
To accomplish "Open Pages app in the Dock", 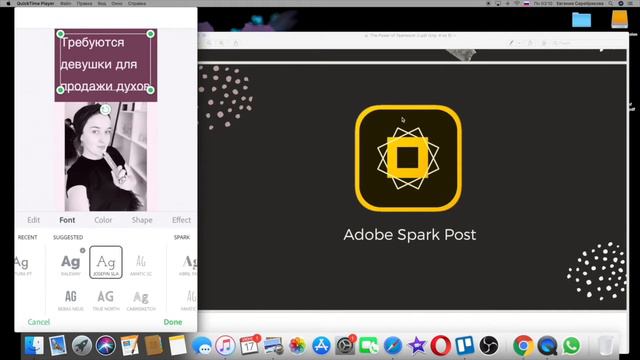I will pos(130,346).
